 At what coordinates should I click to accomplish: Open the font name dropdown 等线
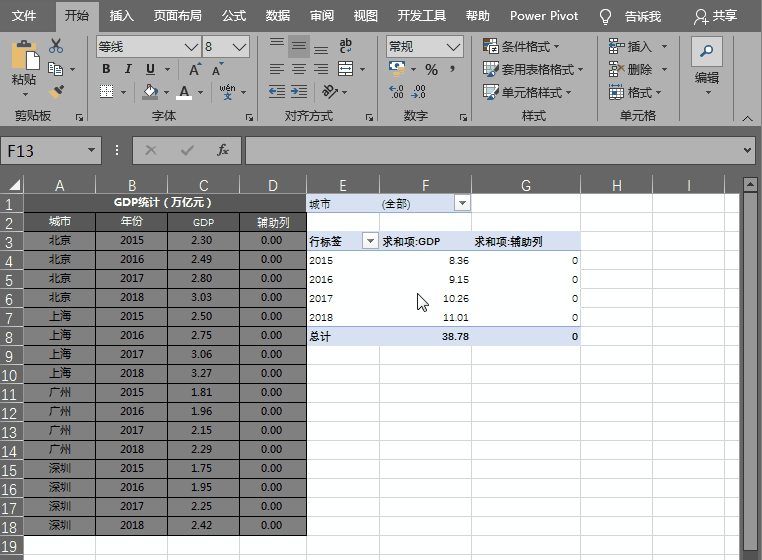(191, 47)
